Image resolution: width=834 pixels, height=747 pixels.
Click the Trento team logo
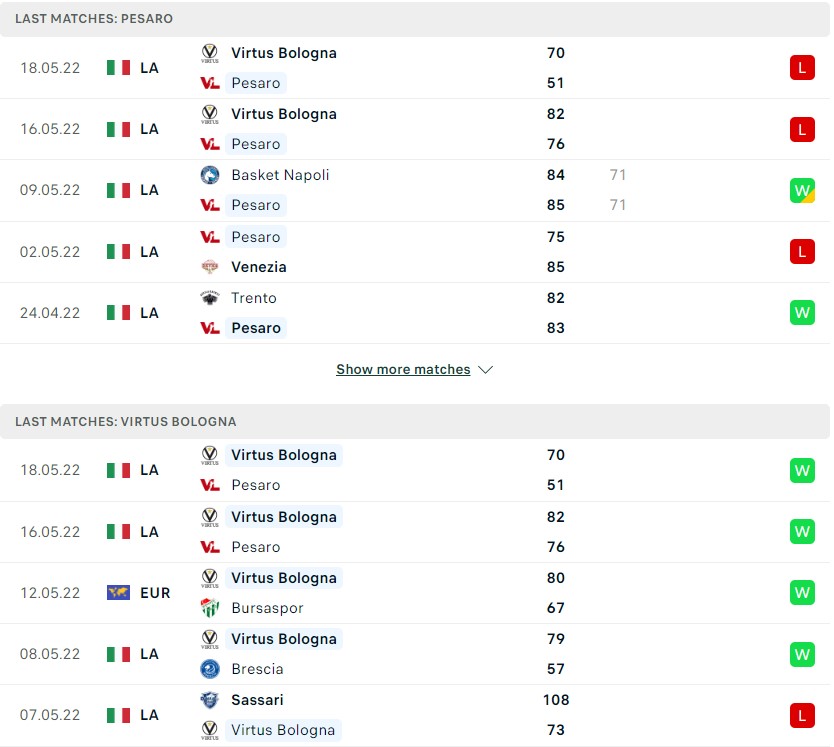(209, 298)
